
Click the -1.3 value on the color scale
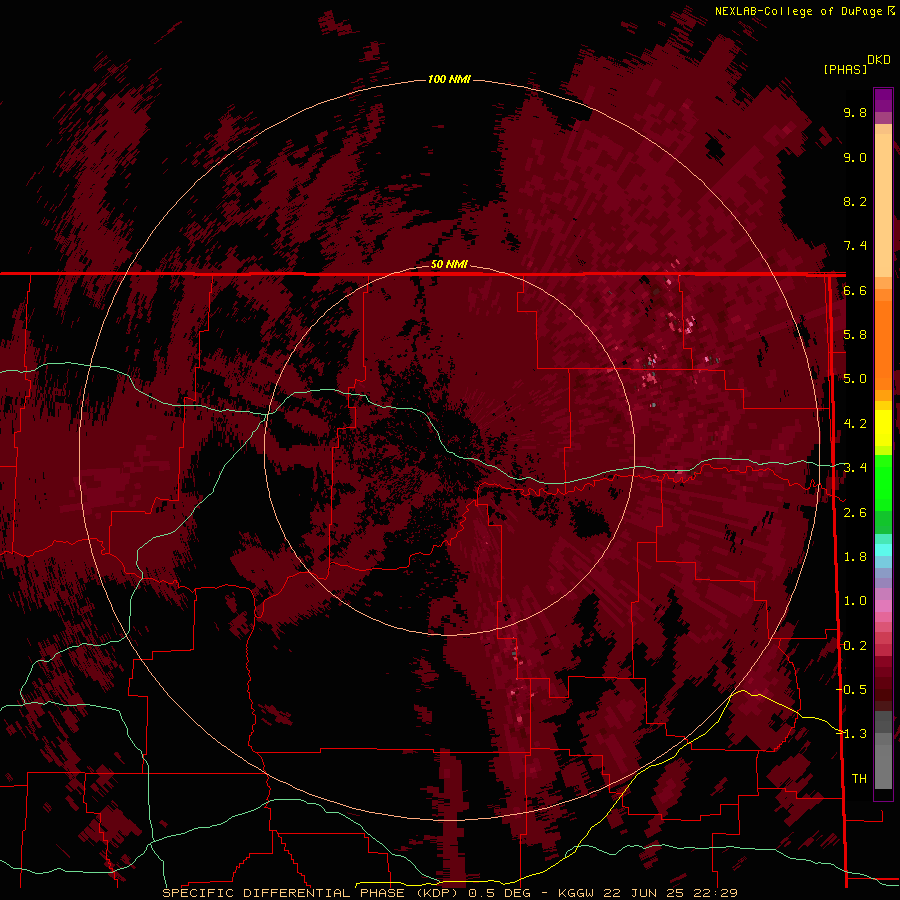[851, 734]
